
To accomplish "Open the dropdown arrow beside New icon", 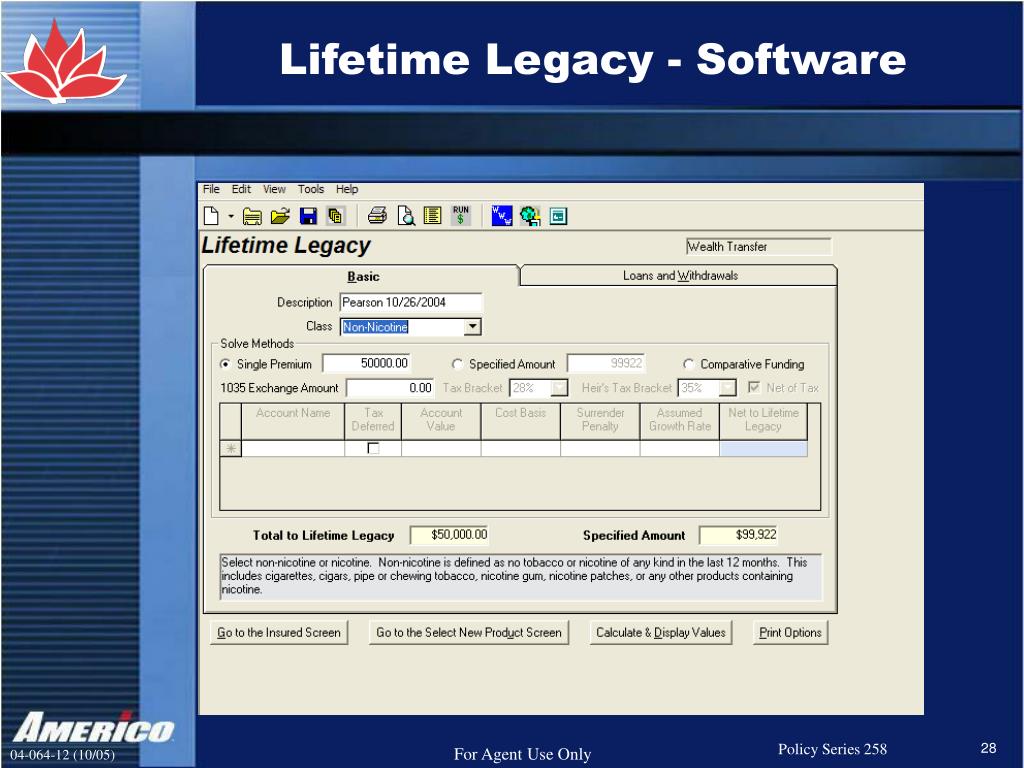I will coord(231,216).
